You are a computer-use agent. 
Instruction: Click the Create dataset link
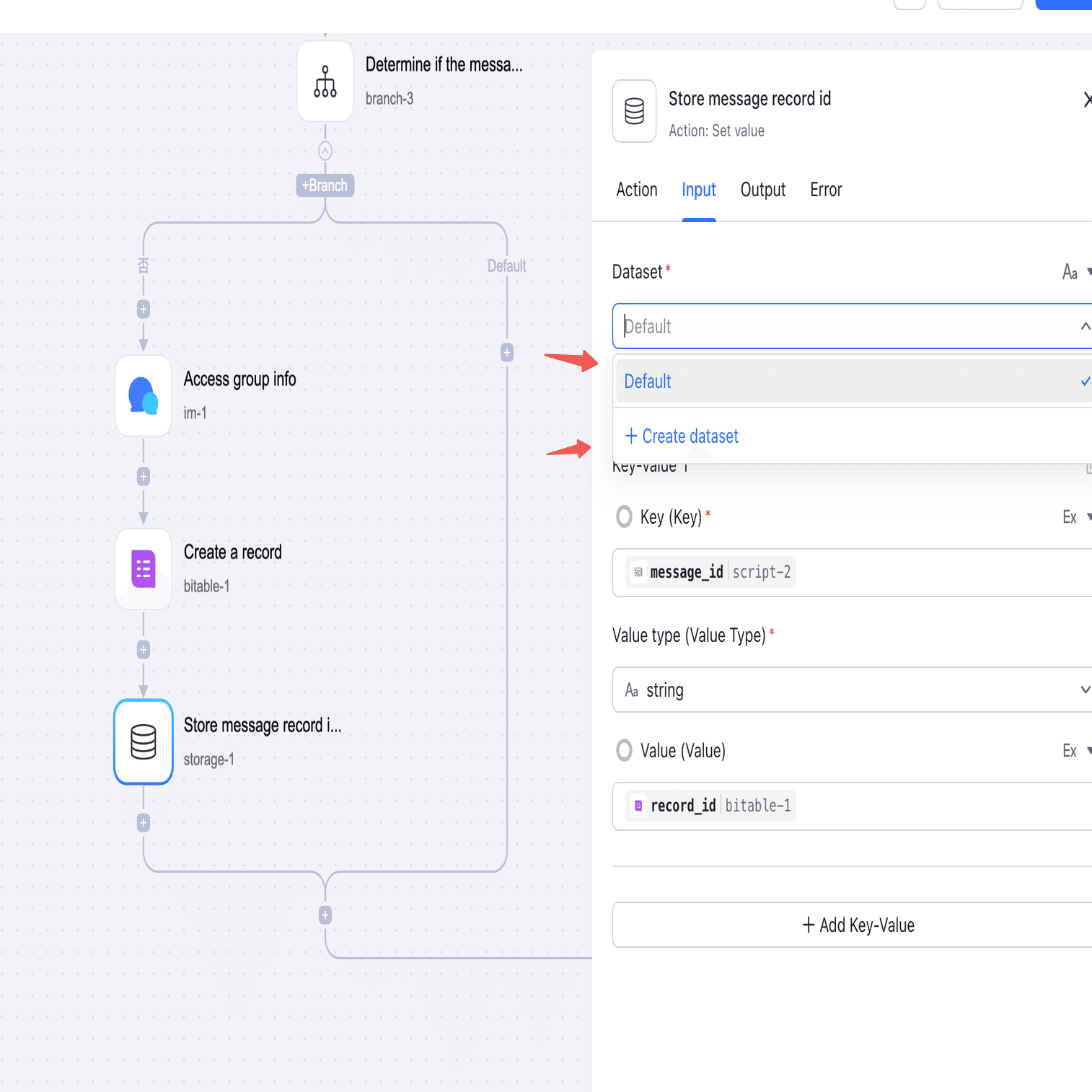[x=682, y=436]
